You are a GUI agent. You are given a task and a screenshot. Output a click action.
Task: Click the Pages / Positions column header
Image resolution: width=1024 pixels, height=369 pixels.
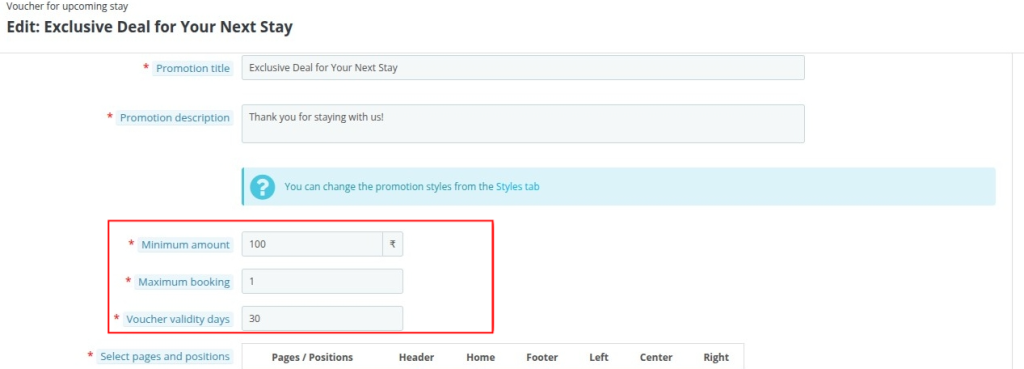coord(312,357)
